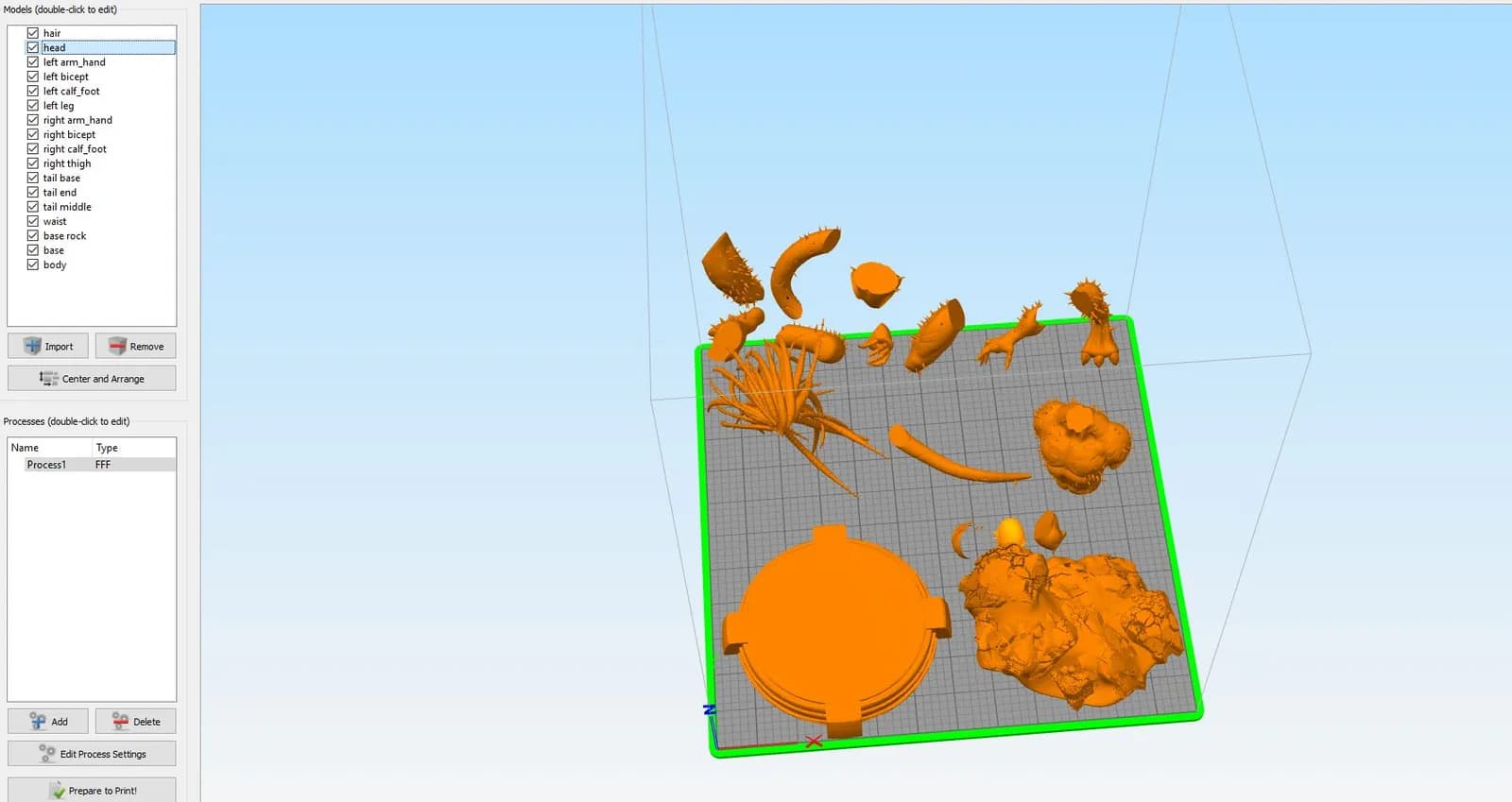
Task: Uncheck the tail middle checkbox
Action: click(33, 207)
